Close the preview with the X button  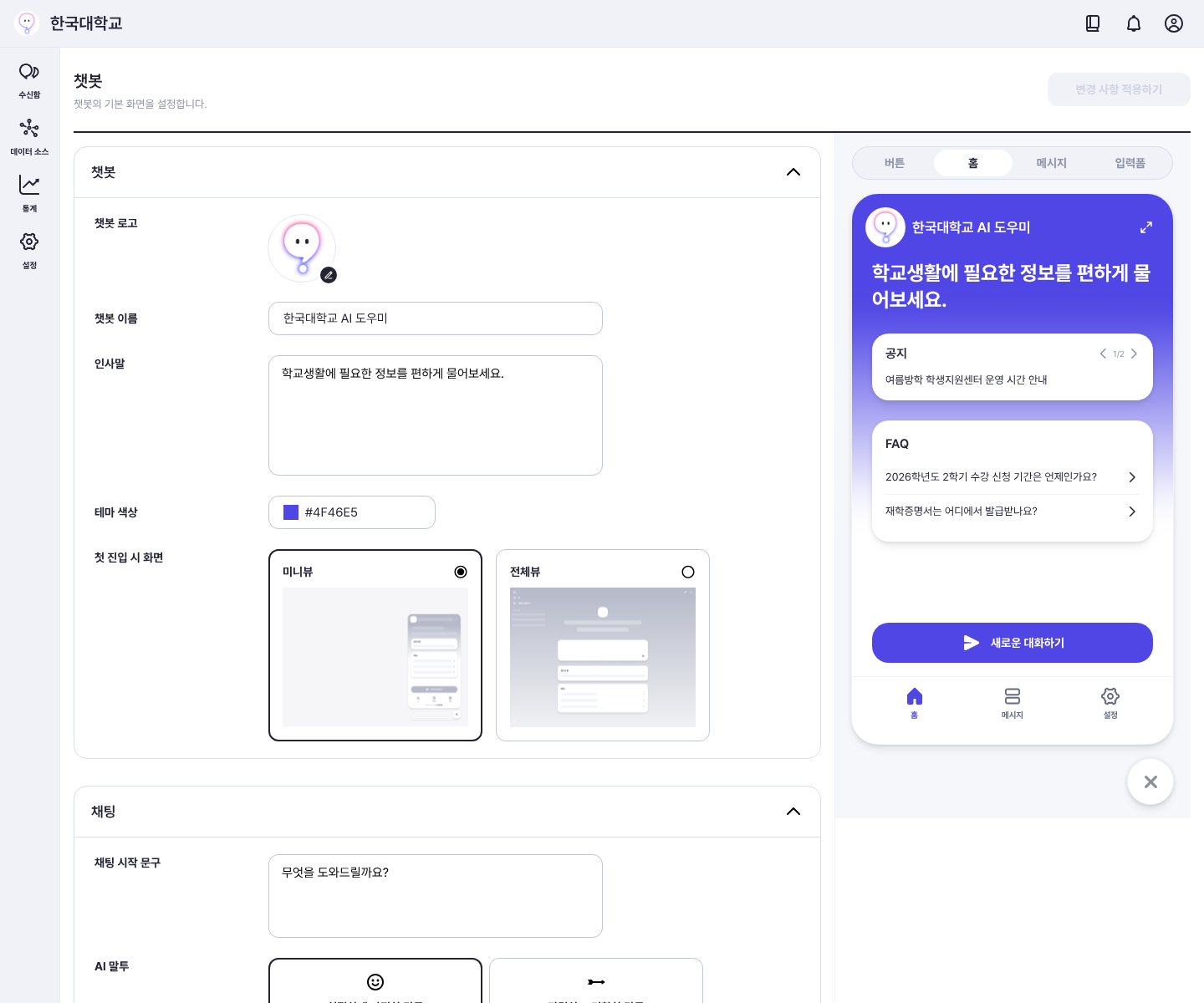point(1150,782)
